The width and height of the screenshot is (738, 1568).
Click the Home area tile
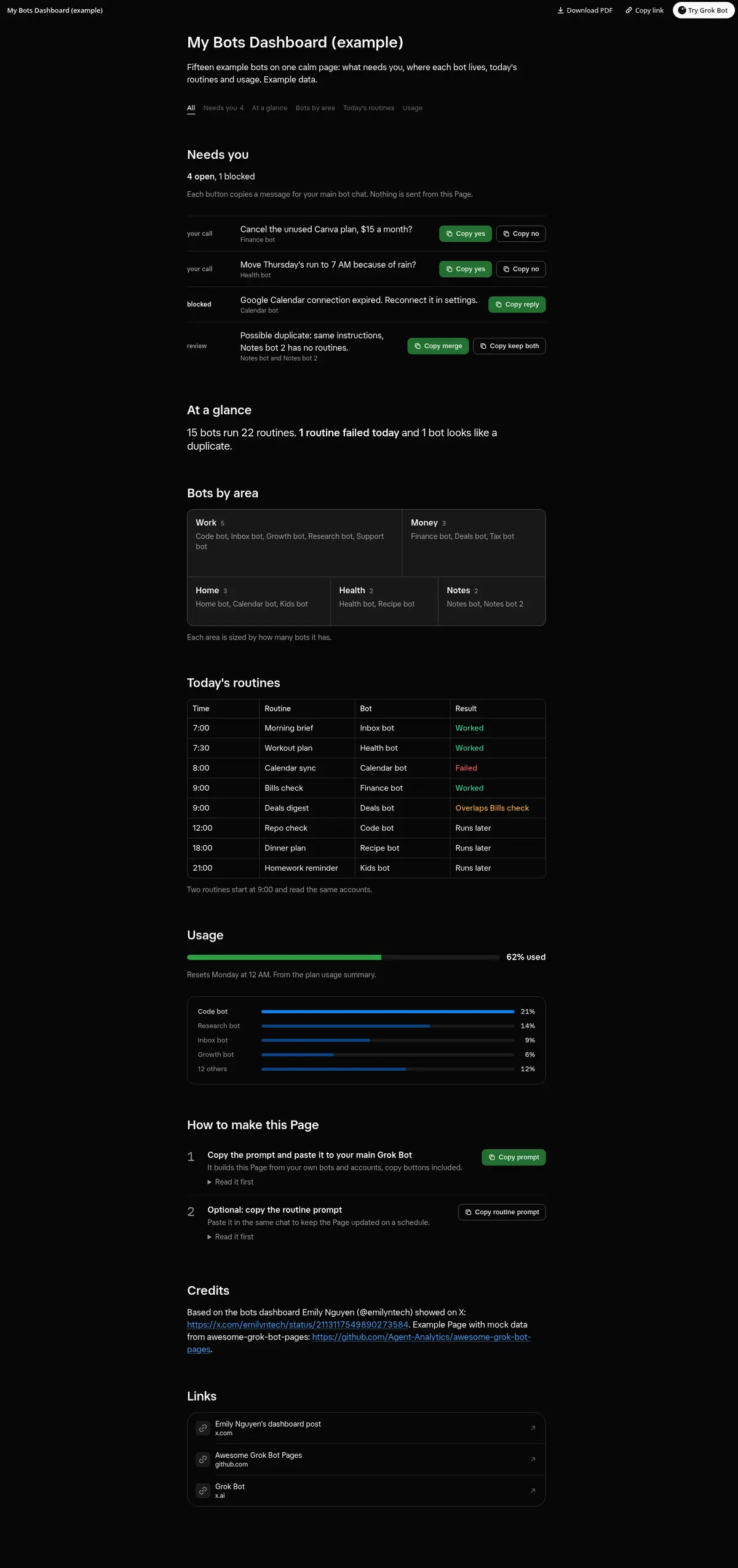point(258,601)
